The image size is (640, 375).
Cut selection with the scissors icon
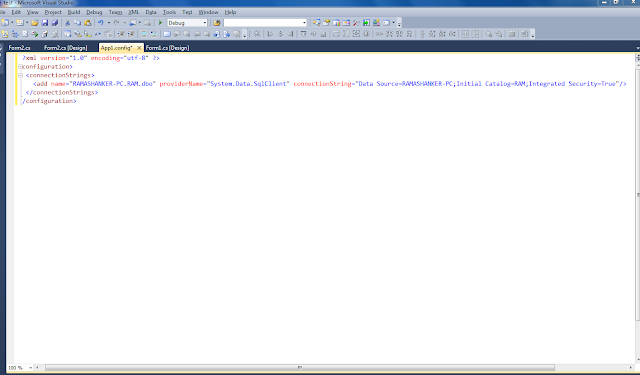point(68,23)
